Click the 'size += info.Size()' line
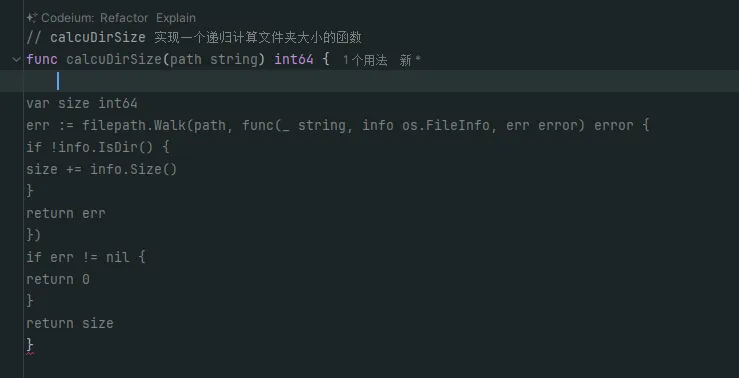 [101, 169]
